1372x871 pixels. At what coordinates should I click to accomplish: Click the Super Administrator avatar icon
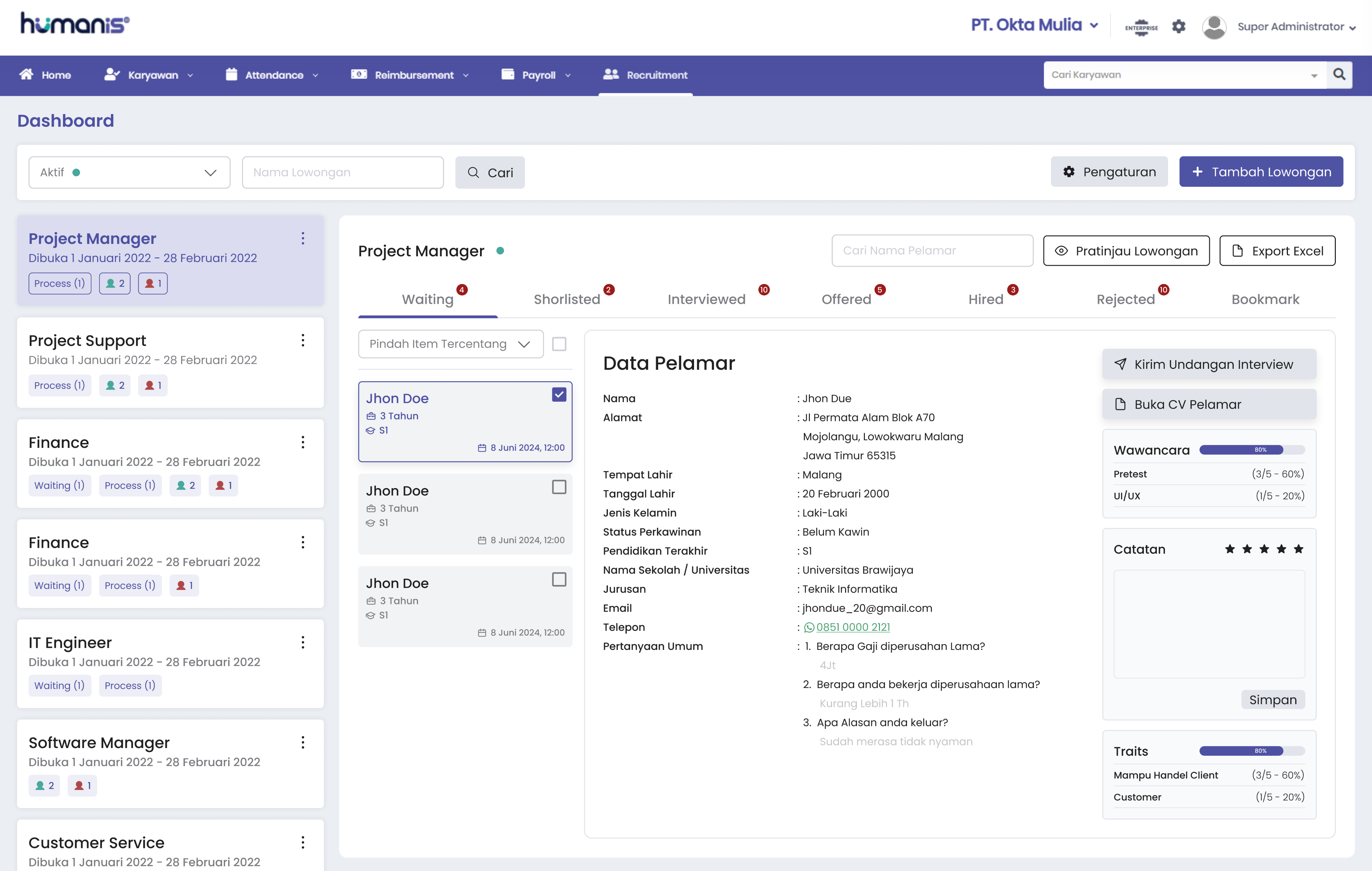1214,27
